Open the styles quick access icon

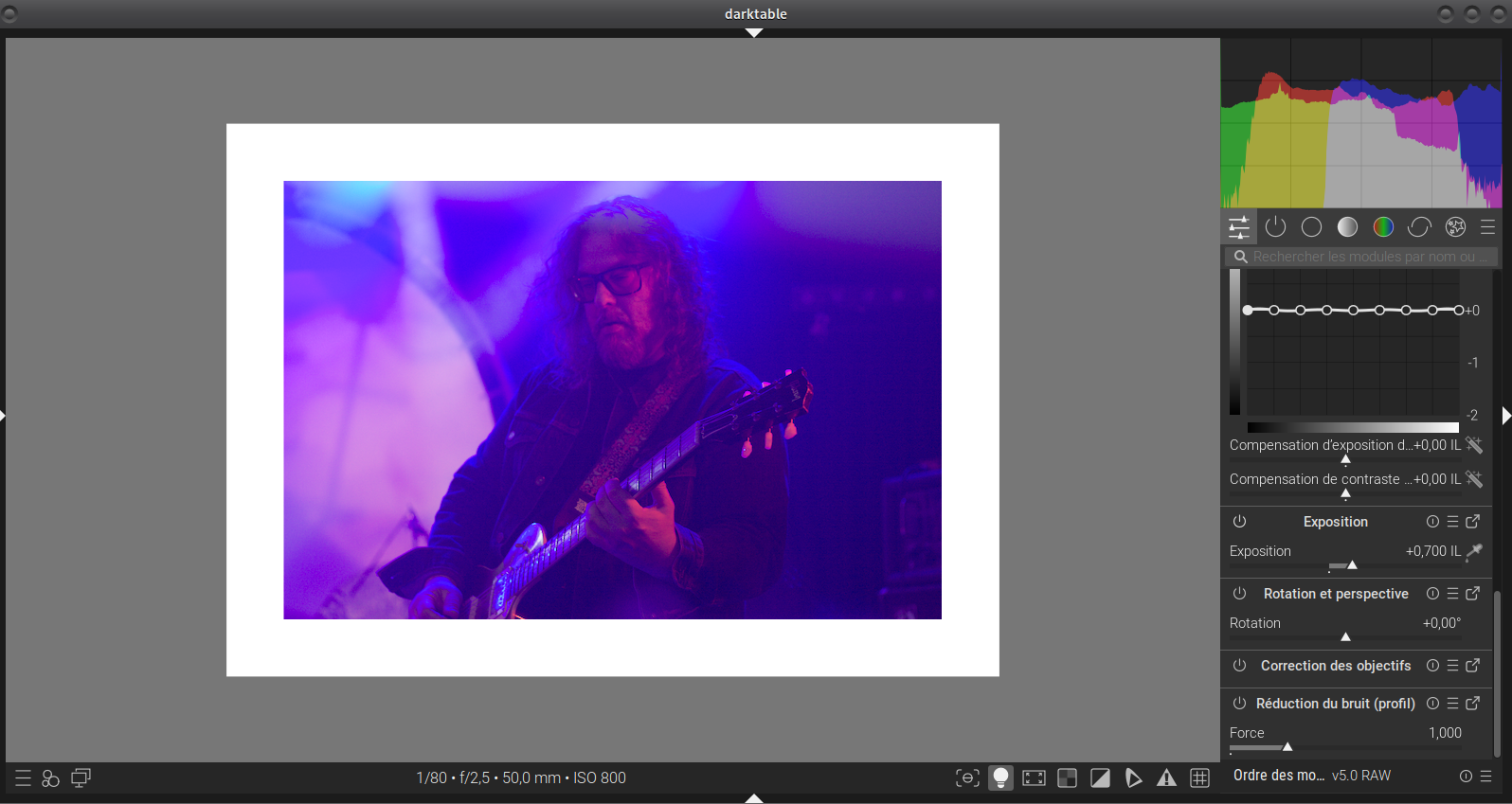[51, 777]
